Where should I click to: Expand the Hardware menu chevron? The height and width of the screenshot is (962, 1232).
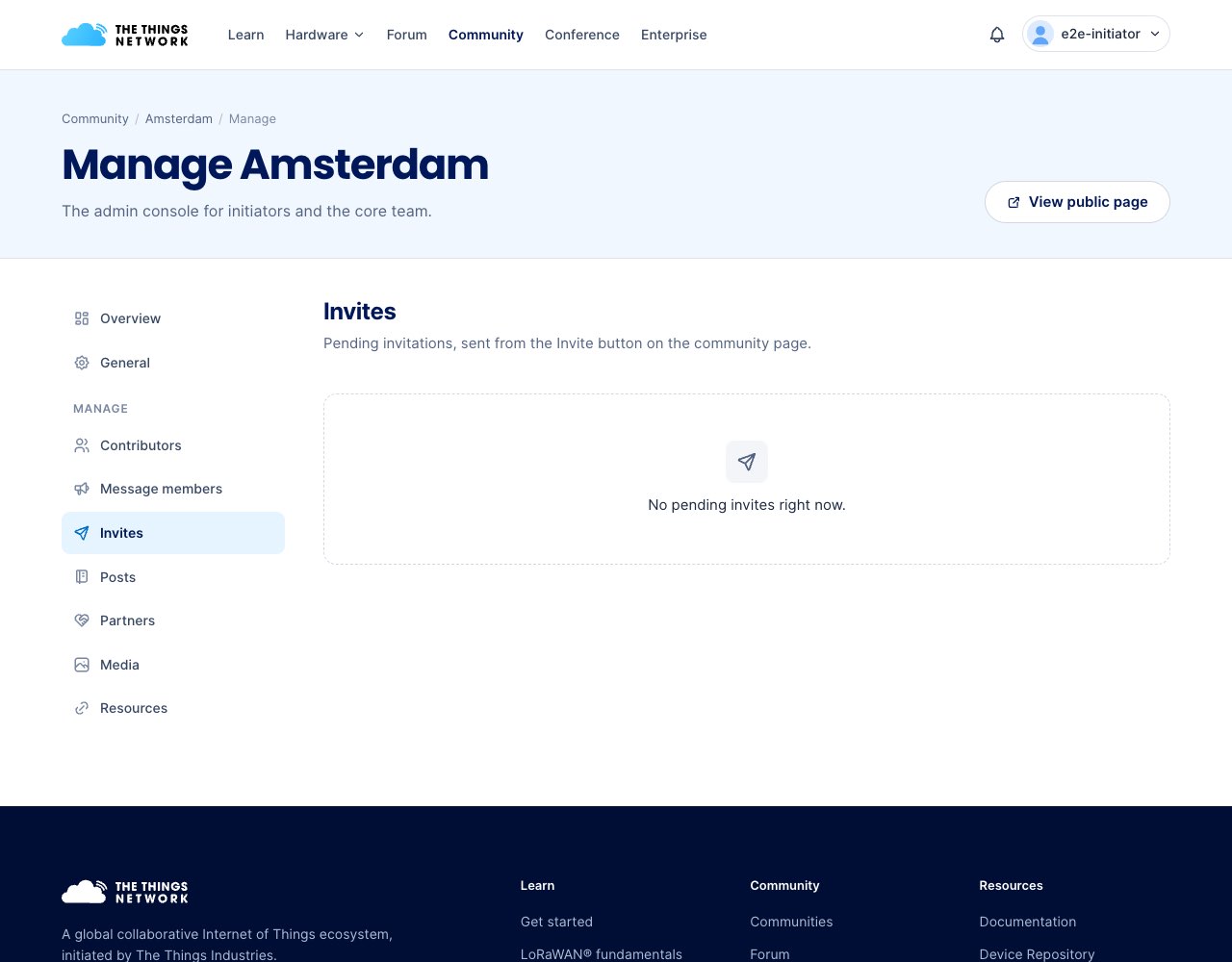pyautogui.click(x=359, y=35)
